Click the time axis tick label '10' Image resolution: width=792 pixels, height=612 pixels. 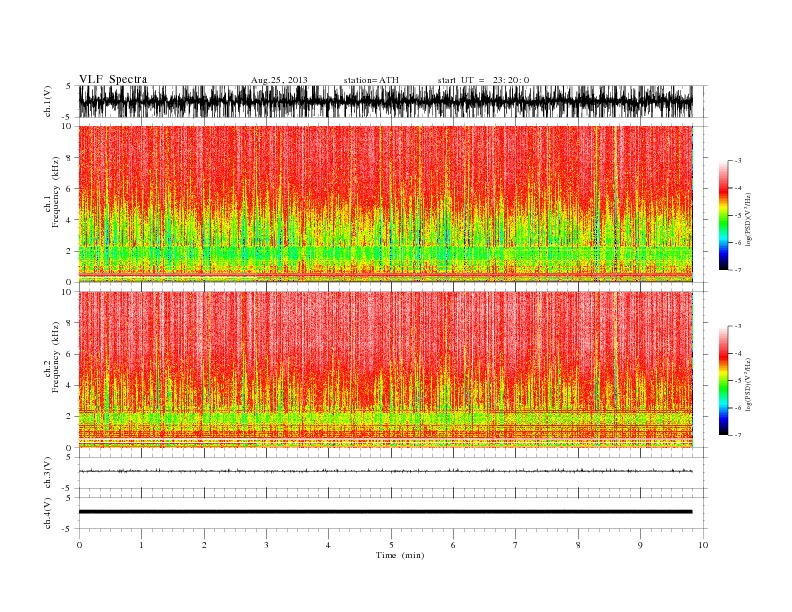point(703,545)
